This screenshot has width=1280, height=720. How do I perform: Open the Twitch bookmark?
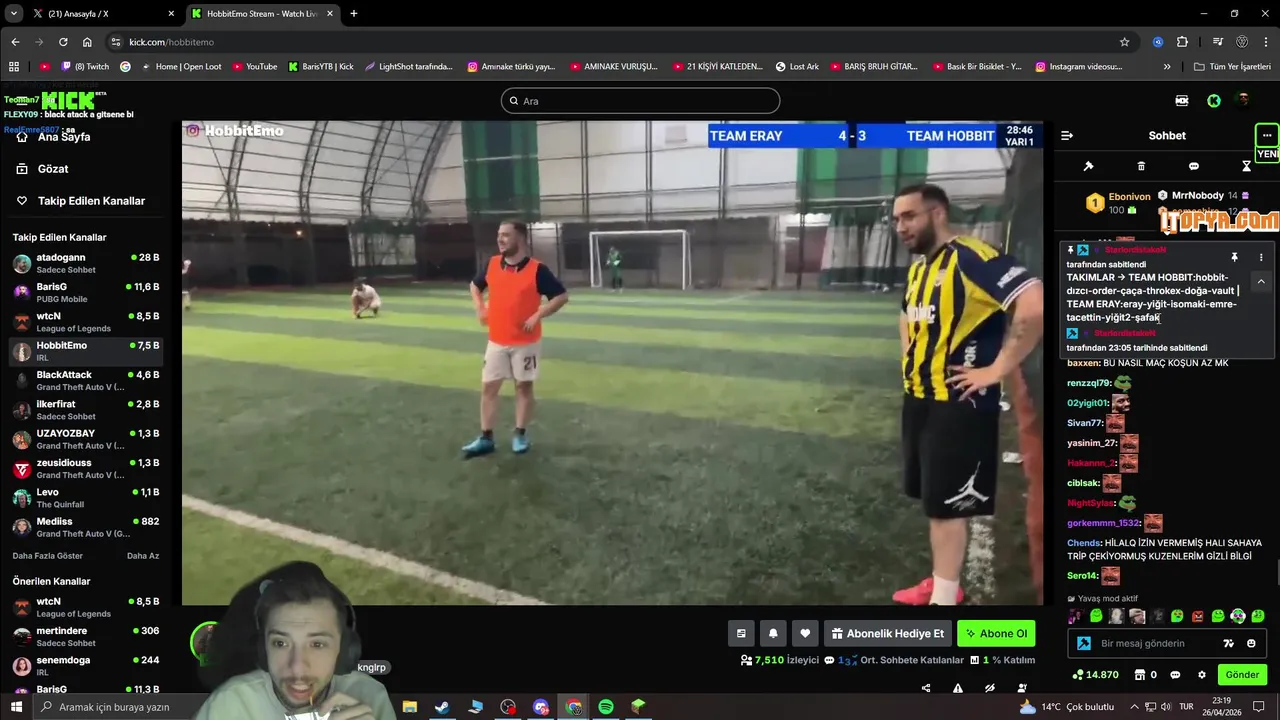coord(85,67)
